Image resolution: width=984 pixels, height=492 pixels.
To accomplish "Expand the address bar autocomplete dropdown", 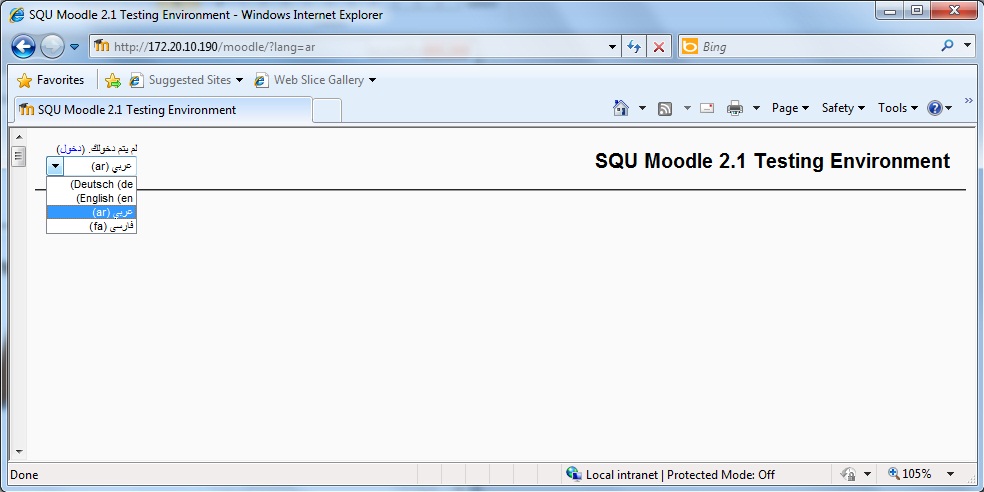I will pos(612,47).
